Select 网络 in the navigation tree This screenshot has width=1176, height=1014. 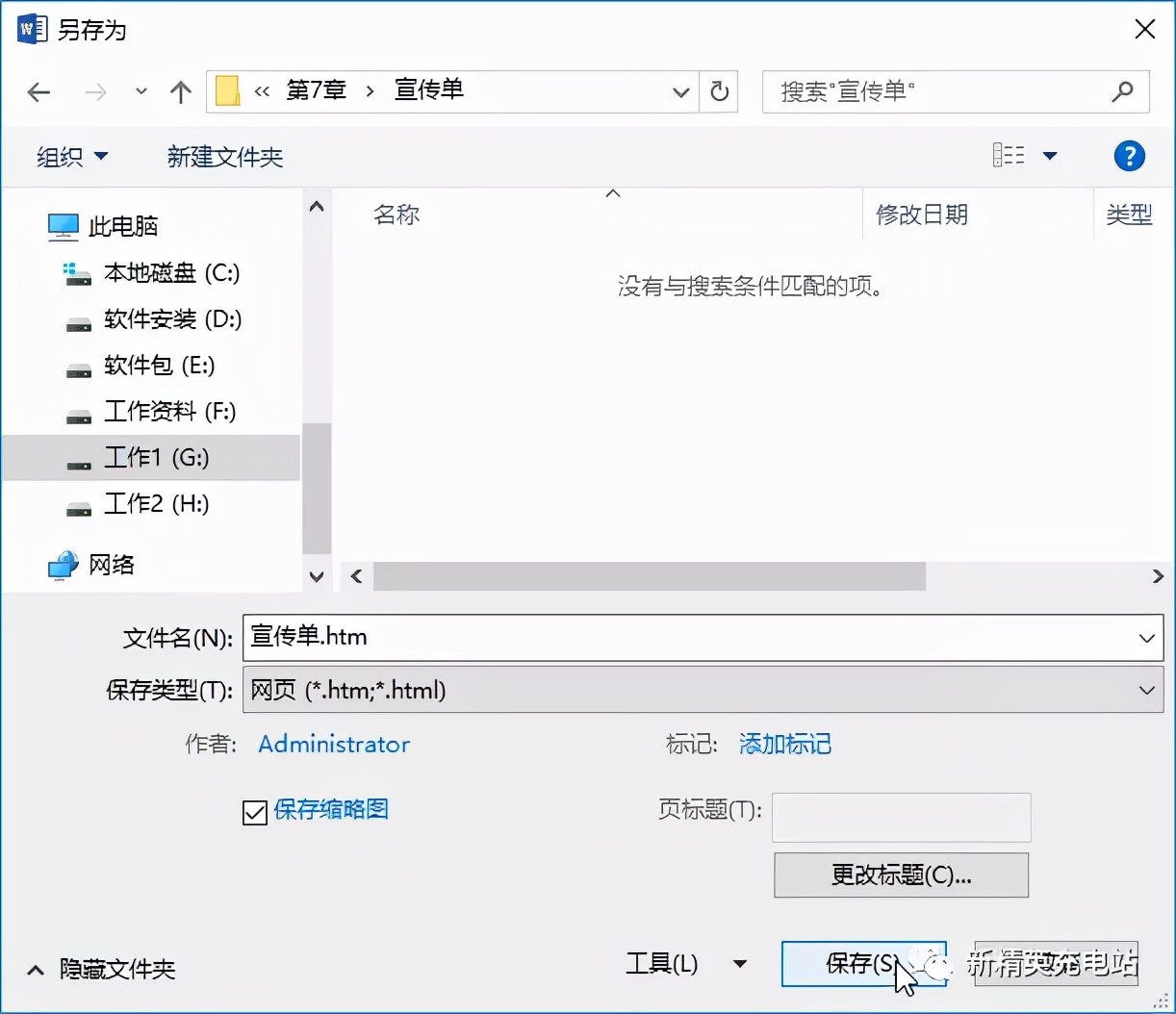pos(91,565)
